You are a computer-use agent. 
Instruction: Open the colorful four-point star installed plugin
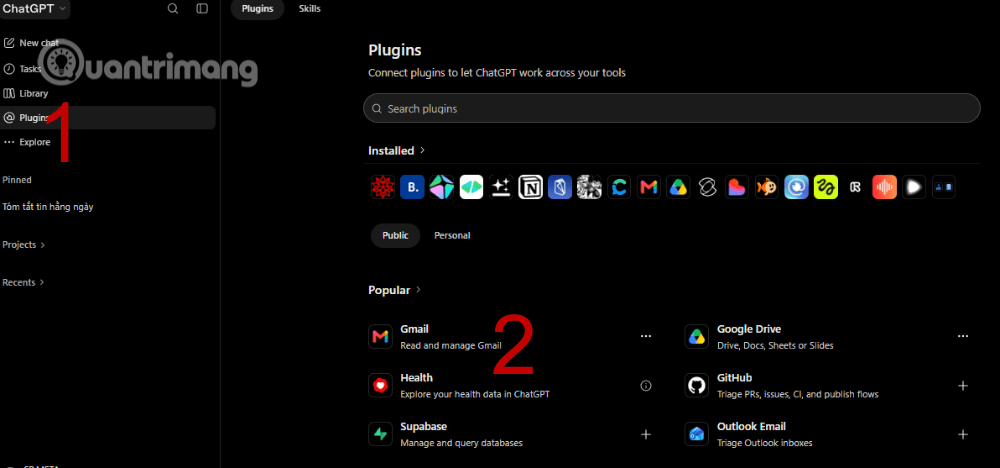coord(442,187)
